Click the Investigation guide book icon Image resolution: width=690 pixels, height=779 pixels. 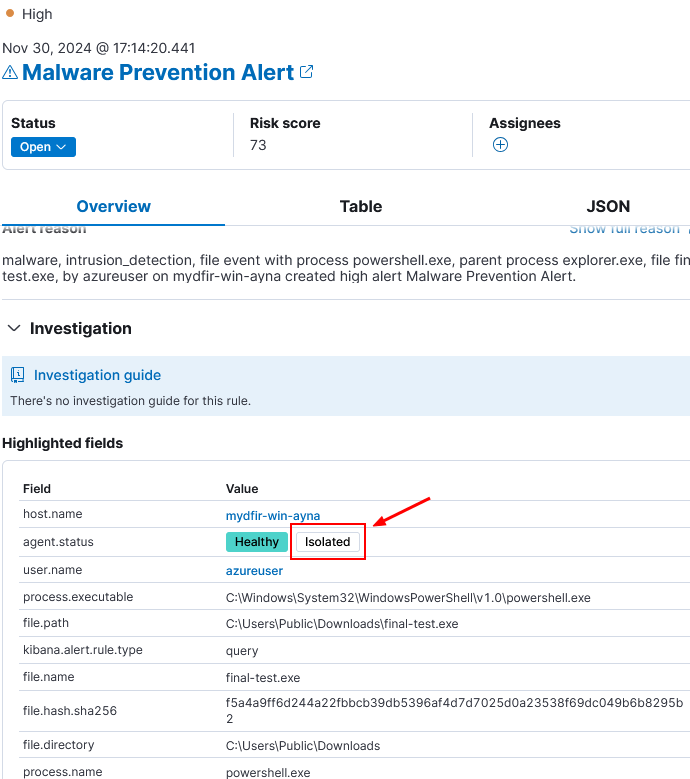coord(17,375)
